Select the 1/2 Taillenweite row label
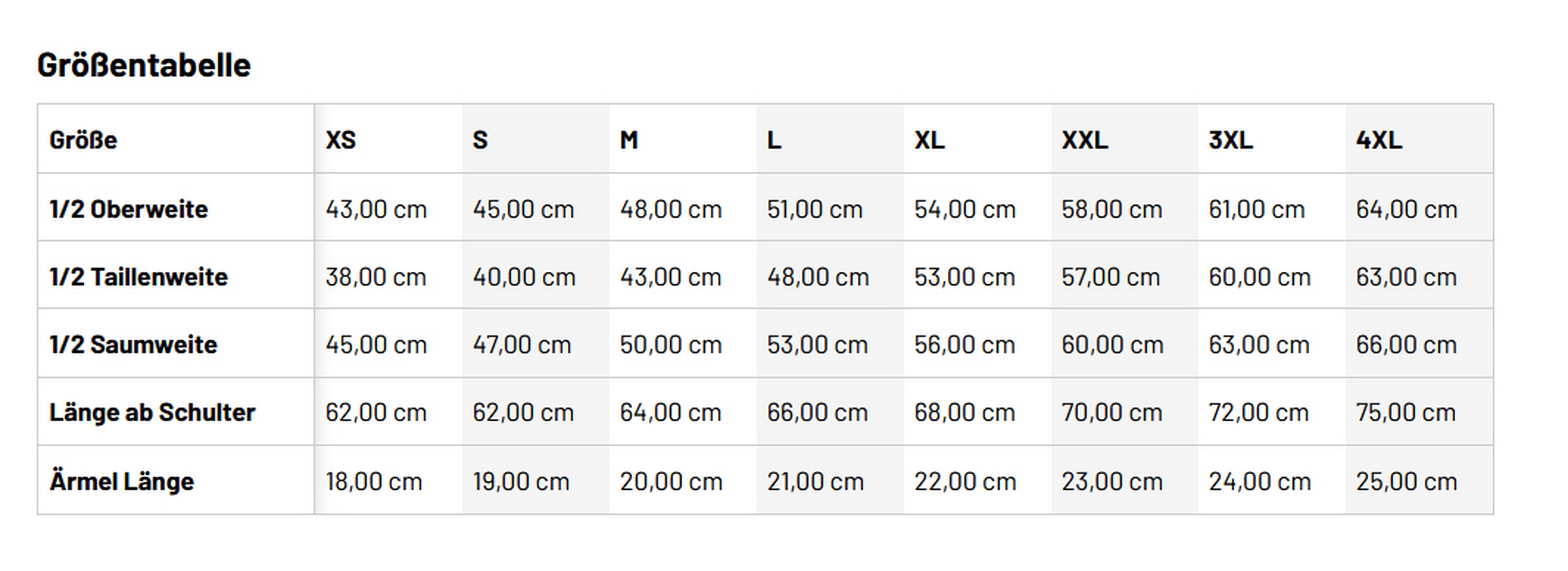The height and width of the screenshot is (571, 1568). click(138, 277)
